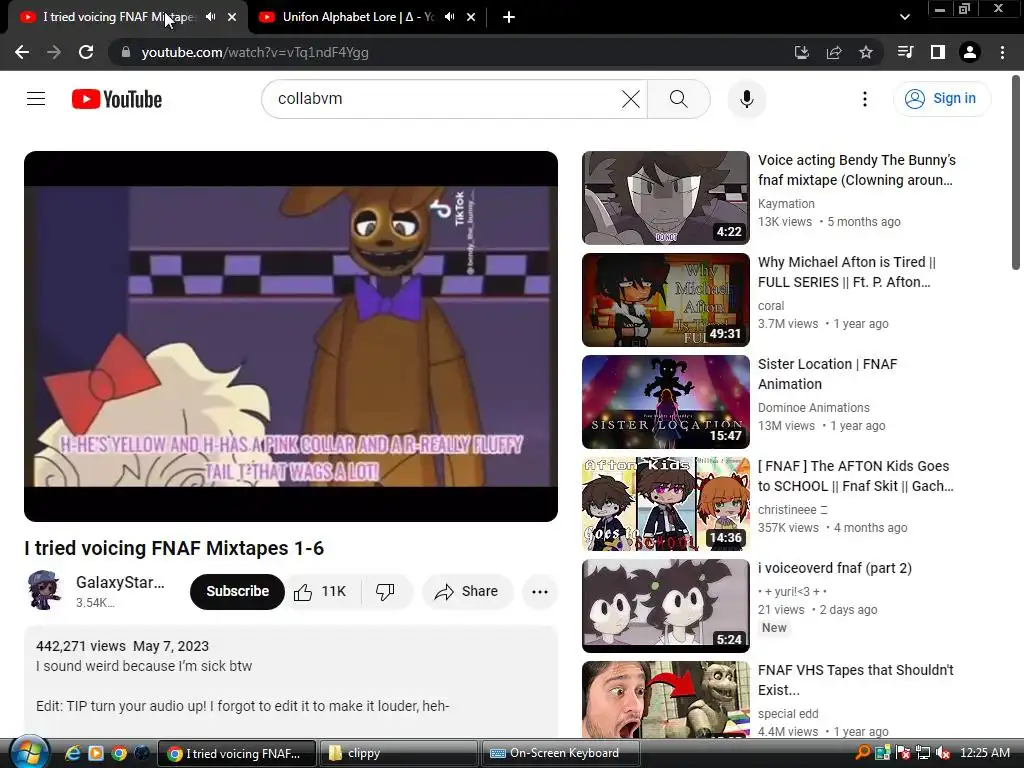Click the lock icon in the address bar
Screen dimensions: 1024x768
tap(126, 52)
